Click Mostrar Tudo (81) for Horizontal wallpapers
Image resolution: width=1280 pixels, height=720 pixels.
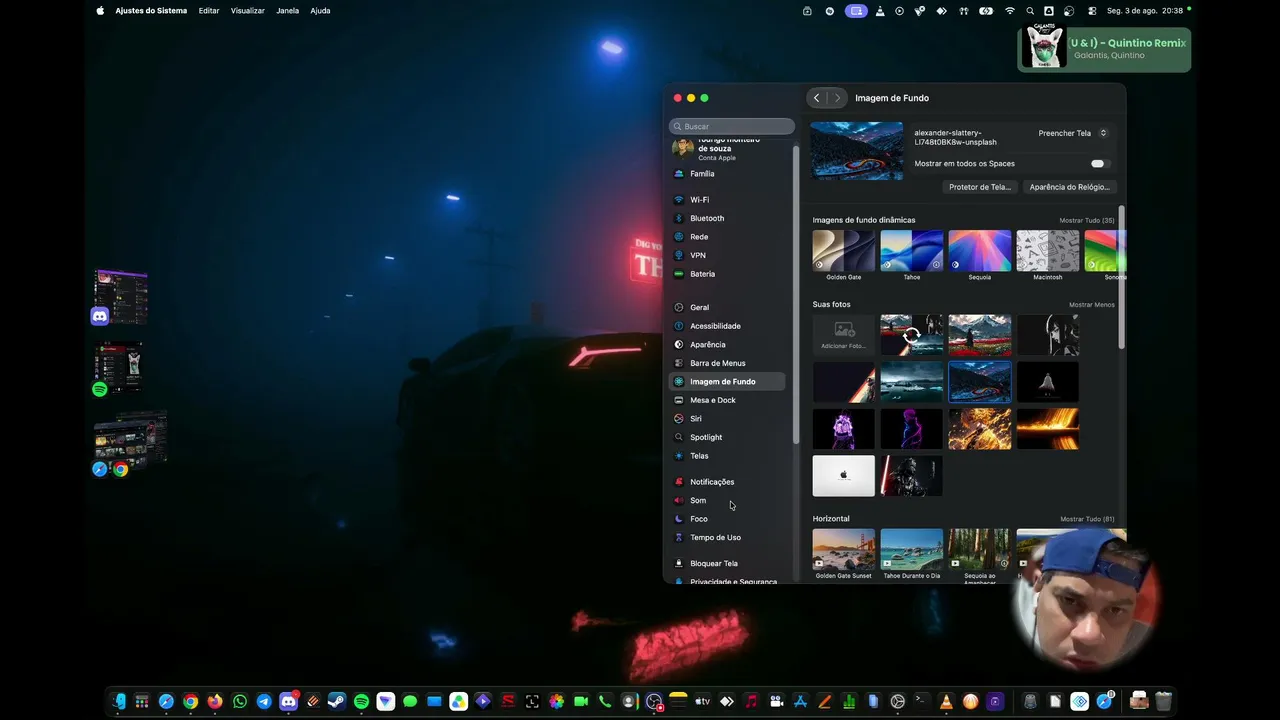pos(1087,520)
